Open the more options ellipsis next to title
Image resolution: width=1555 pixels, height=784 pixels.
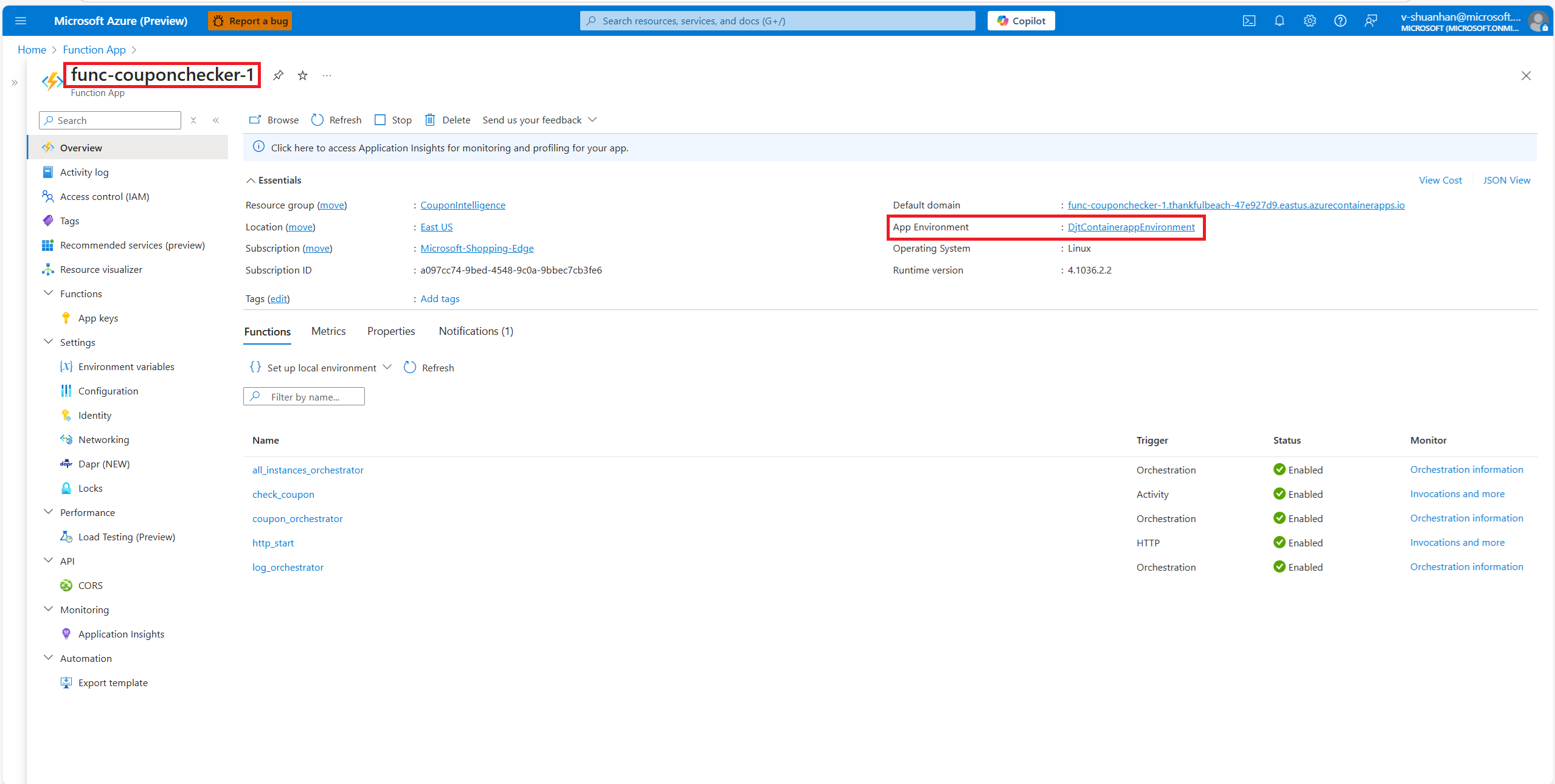click(x=327, y=75)
